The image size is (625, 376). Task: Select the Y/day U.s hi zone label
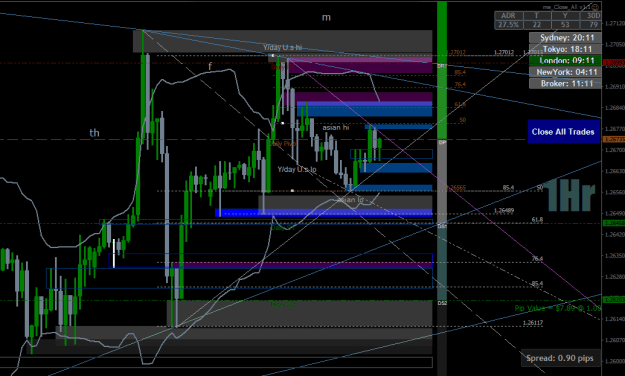click(x=282, y=47)
